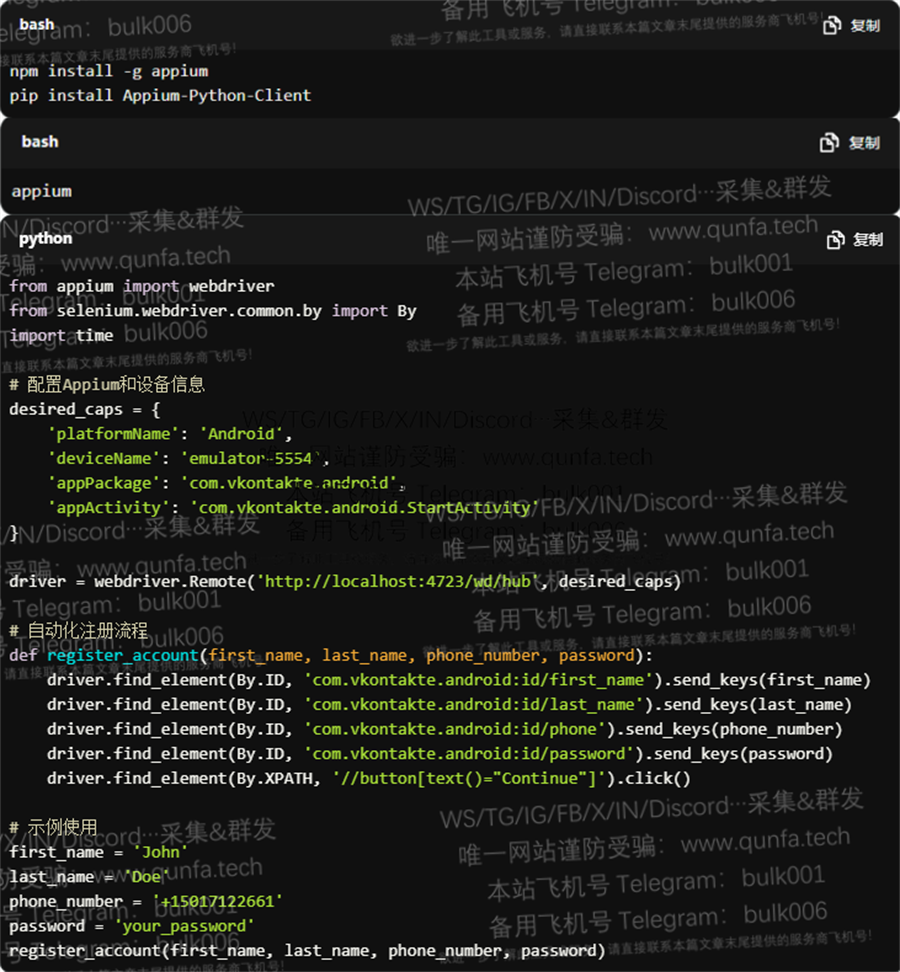The image size is (900, 972).
Task: Click the selenium 'import By' line
Action: (x=213, y=311)
